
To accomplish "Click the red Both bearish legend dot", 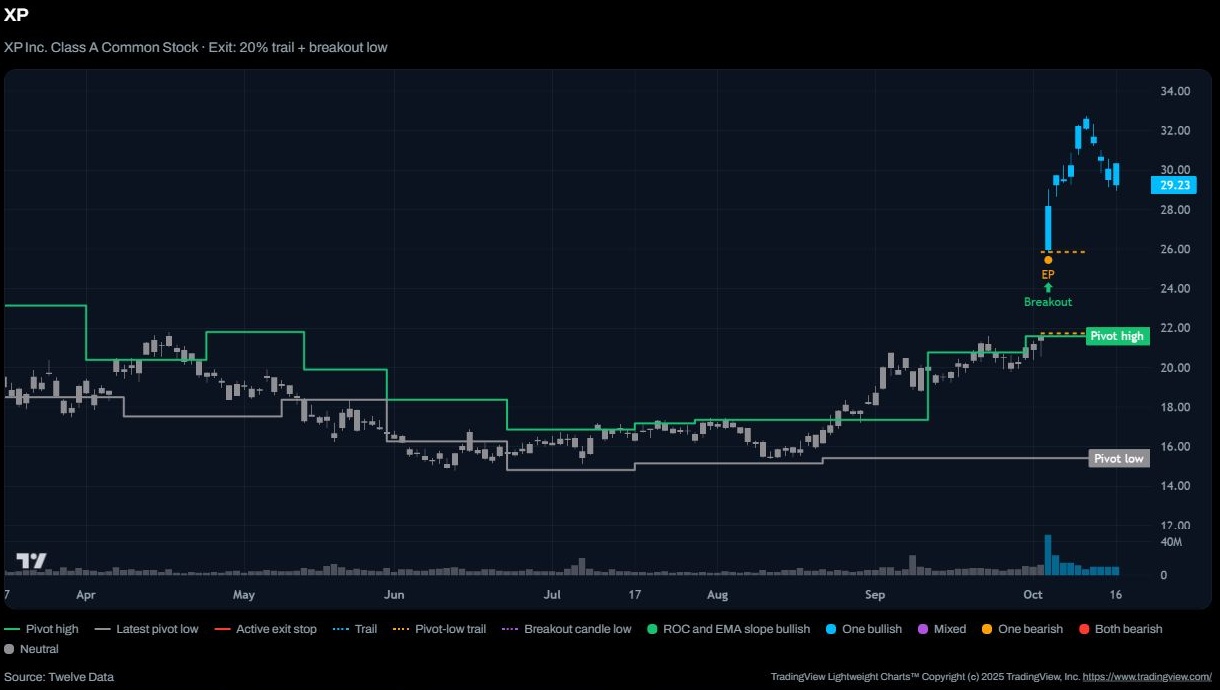I will [1084, 629].
